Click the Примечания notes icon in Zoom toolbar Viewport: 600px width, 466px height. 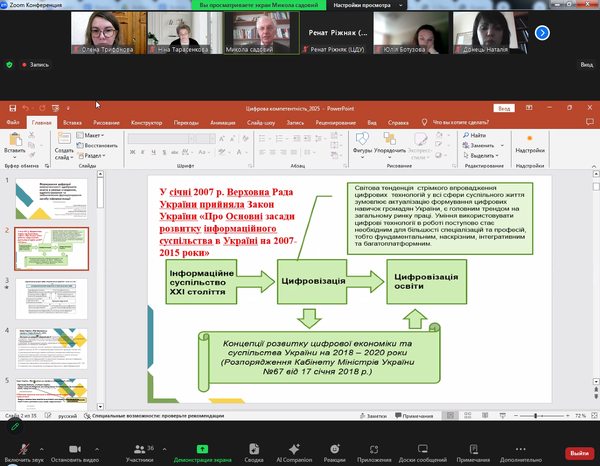(474, 449)
